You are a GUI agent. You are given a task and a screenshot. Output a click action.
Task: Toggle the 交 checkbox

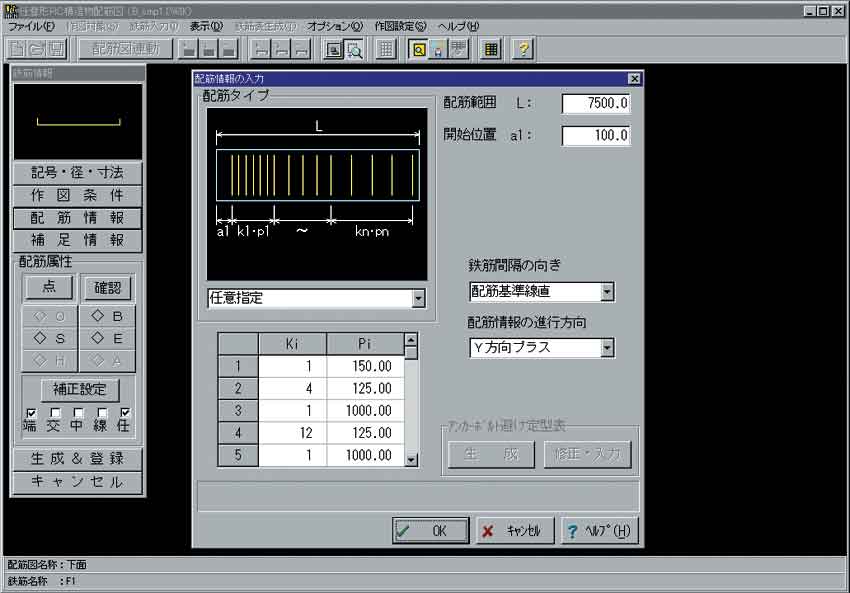55,413
